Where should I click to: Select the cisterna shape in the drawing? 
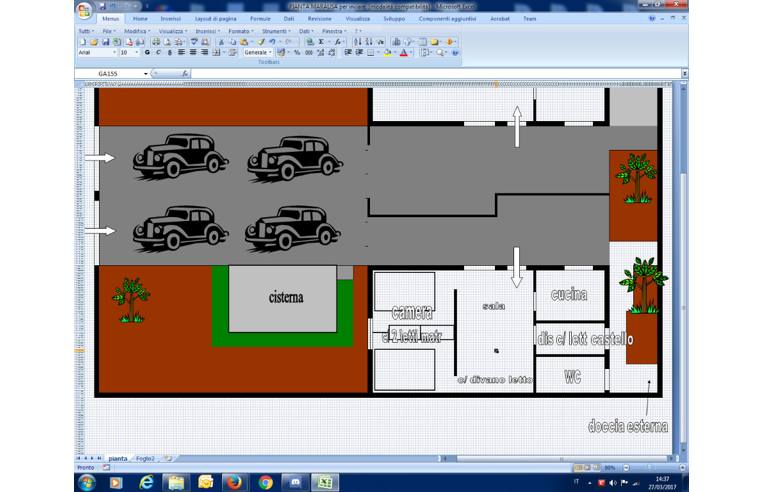[x=287, y=299]
